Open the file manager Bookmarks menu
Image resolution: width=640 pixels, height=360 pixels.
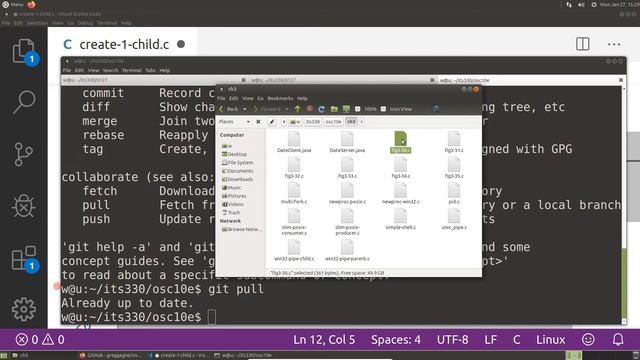[x=280, y=98]
